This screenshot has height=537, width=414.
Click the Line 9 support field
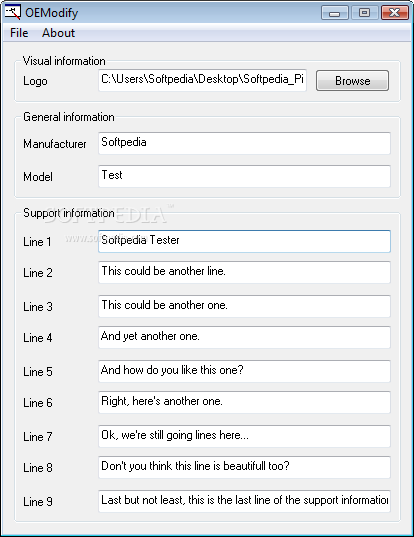tap(244, 501)
